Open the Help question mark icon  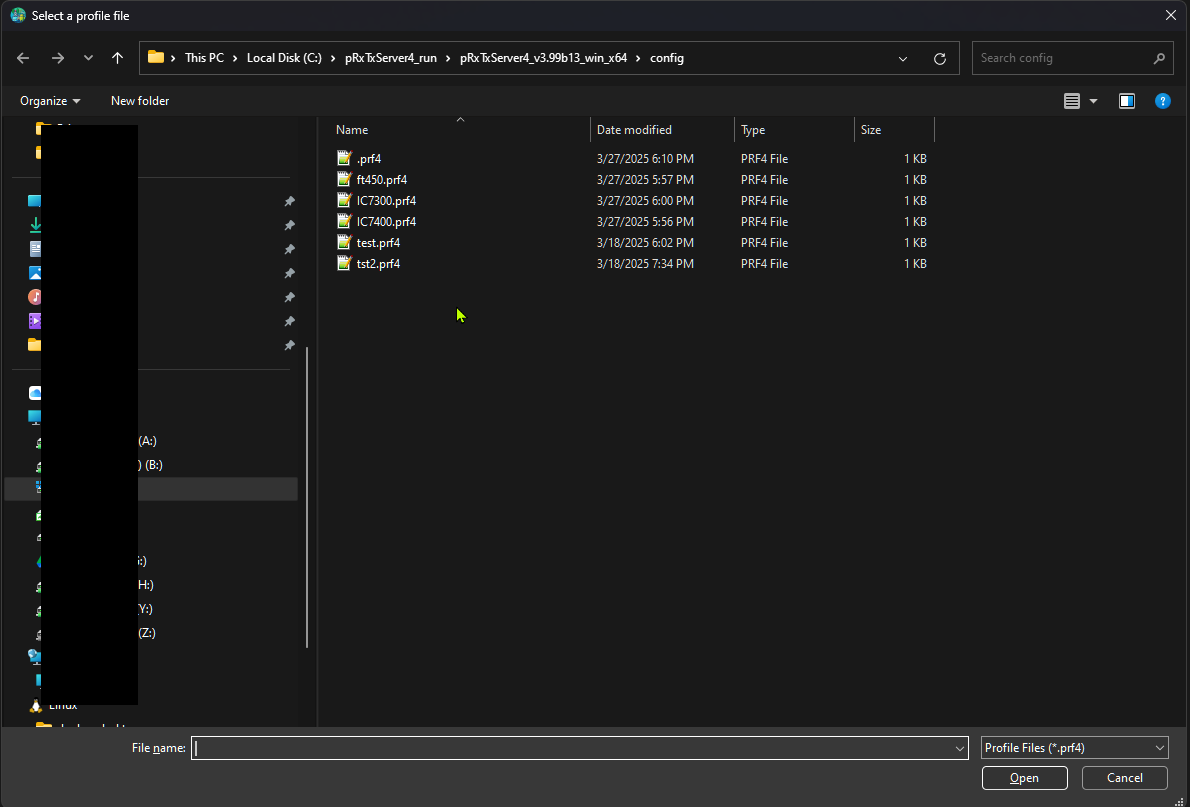(x=1162, y=101)
